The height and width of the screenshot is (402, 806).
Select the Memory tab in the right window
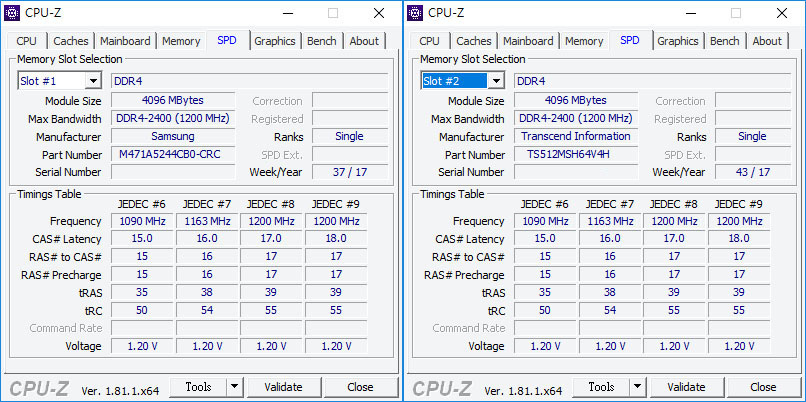(584, 41)
